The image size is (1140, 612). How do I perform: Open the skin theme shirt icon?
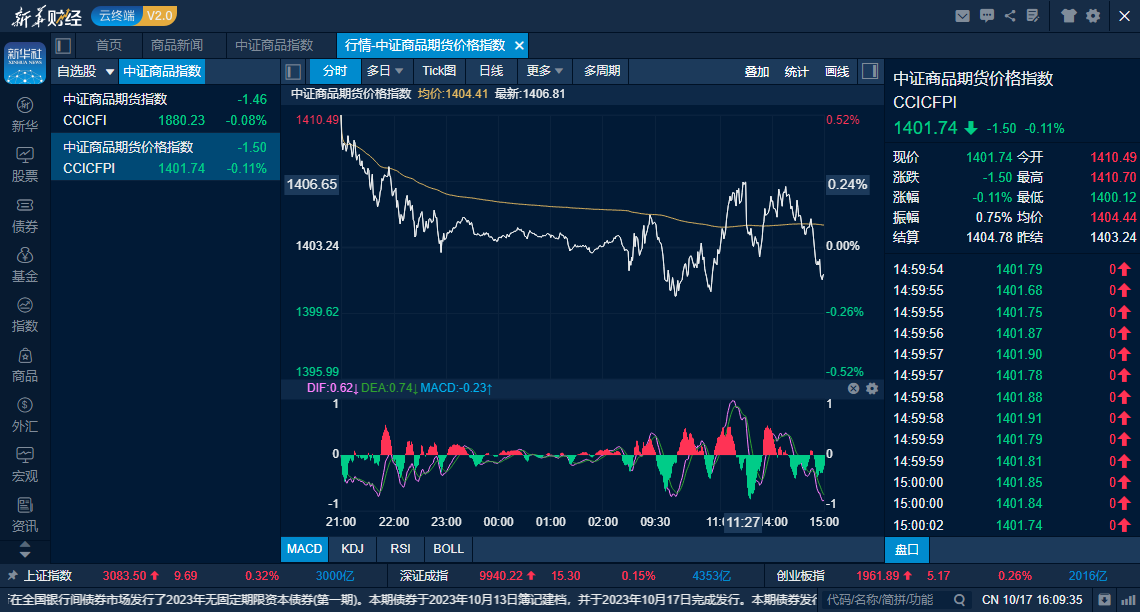(1069, 15)
